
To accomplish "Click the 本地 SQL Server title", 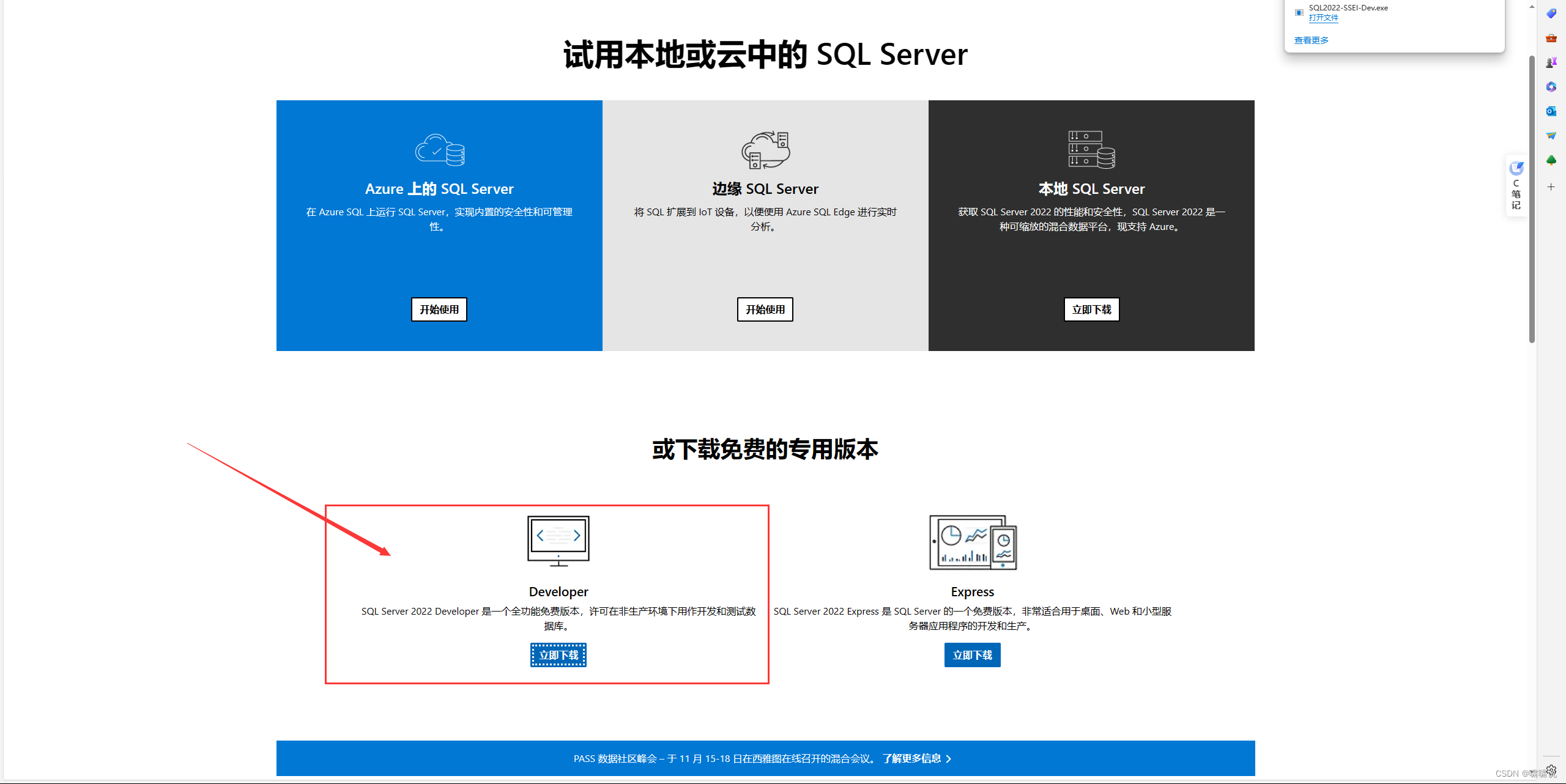I will 1091,189.
